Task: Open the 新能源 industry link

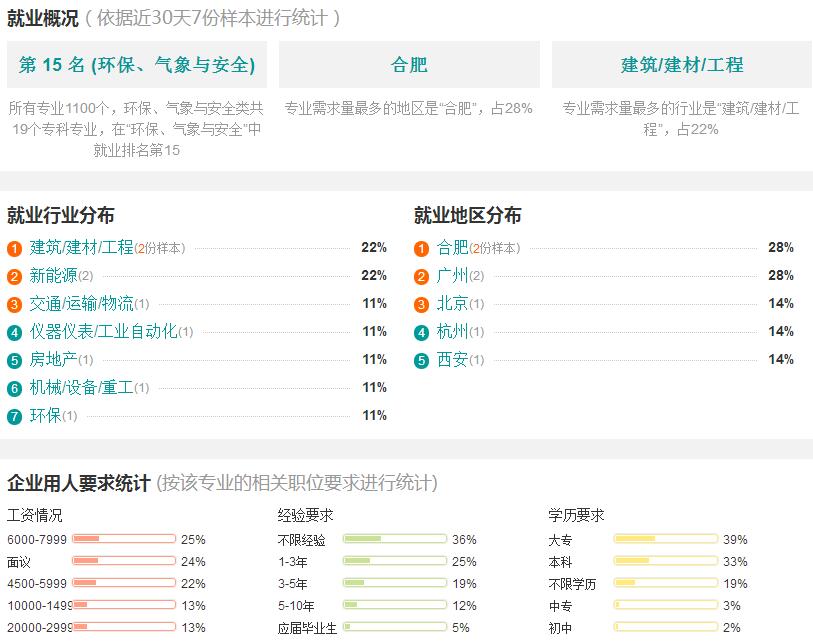Action: 53,275
